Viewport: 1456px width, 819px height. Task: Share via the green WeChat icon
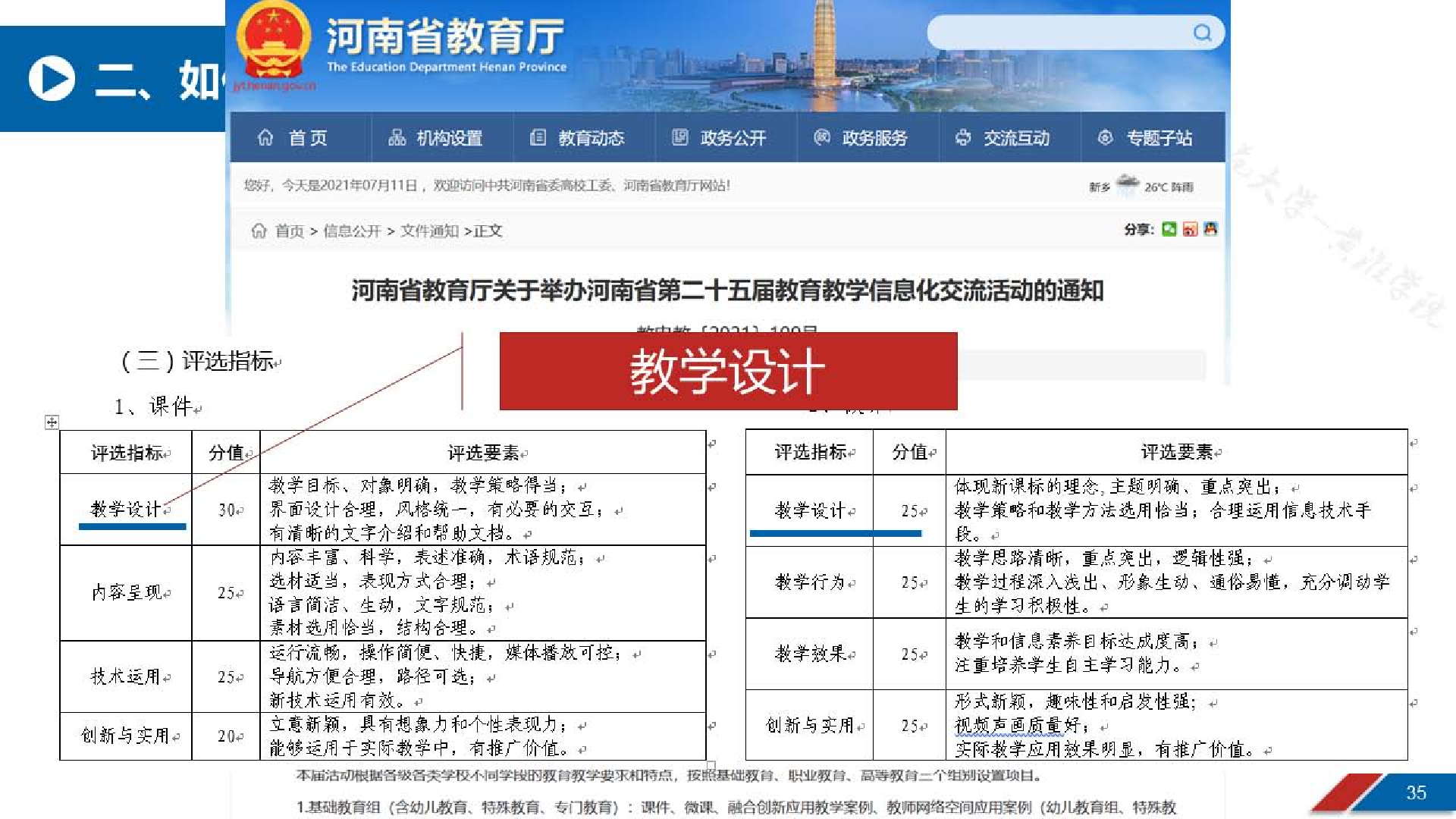point(1169,229)
